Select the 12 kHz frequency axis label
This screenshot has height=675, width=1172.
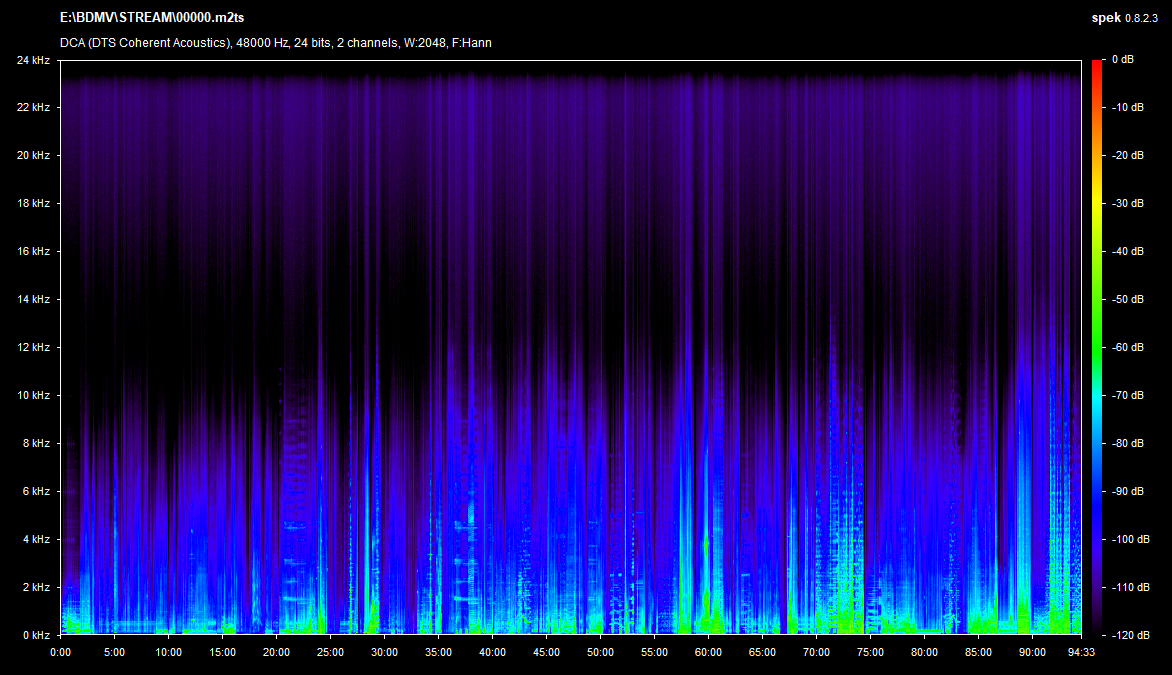[x=33, y=347]
